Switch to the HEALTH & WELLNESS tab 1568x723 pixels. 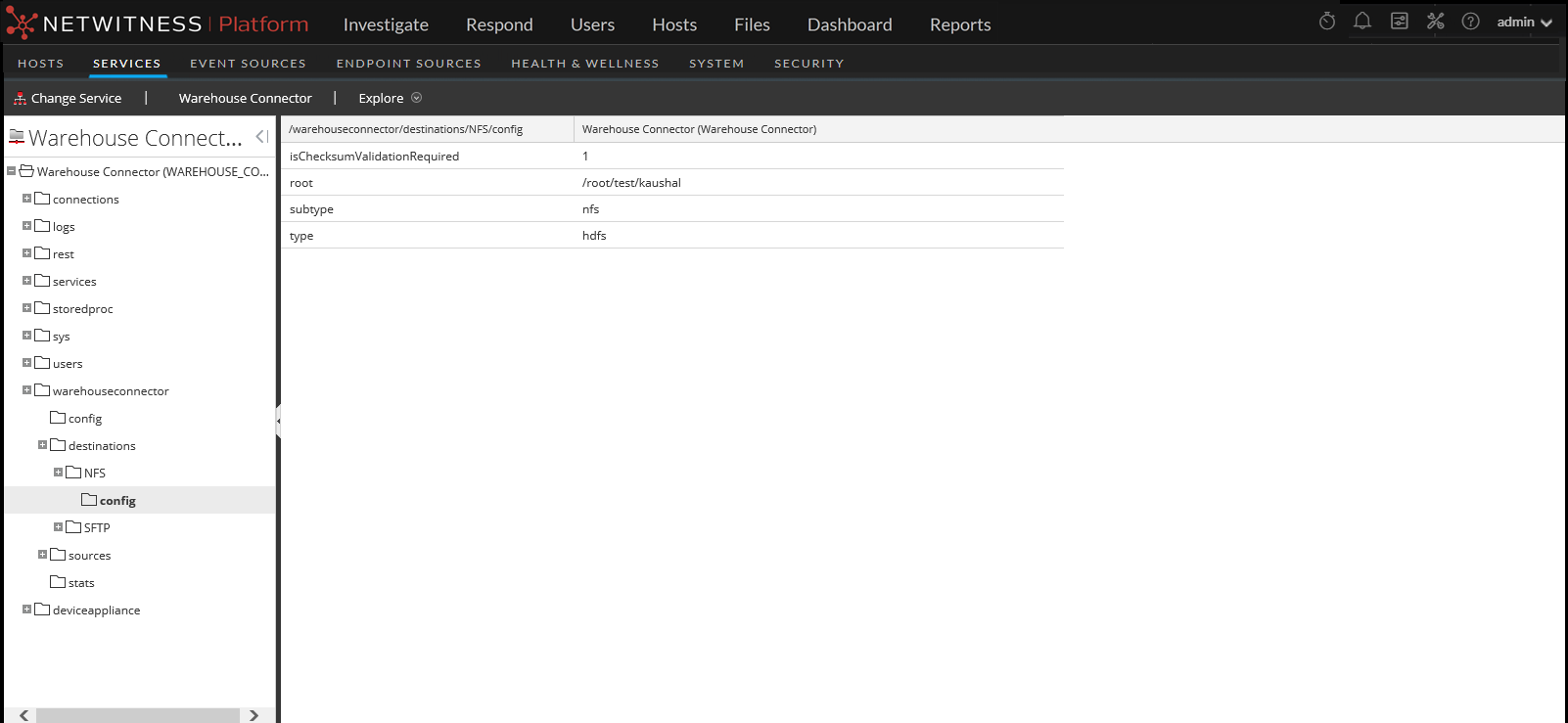pyautogui.click(x=585, y=64)
